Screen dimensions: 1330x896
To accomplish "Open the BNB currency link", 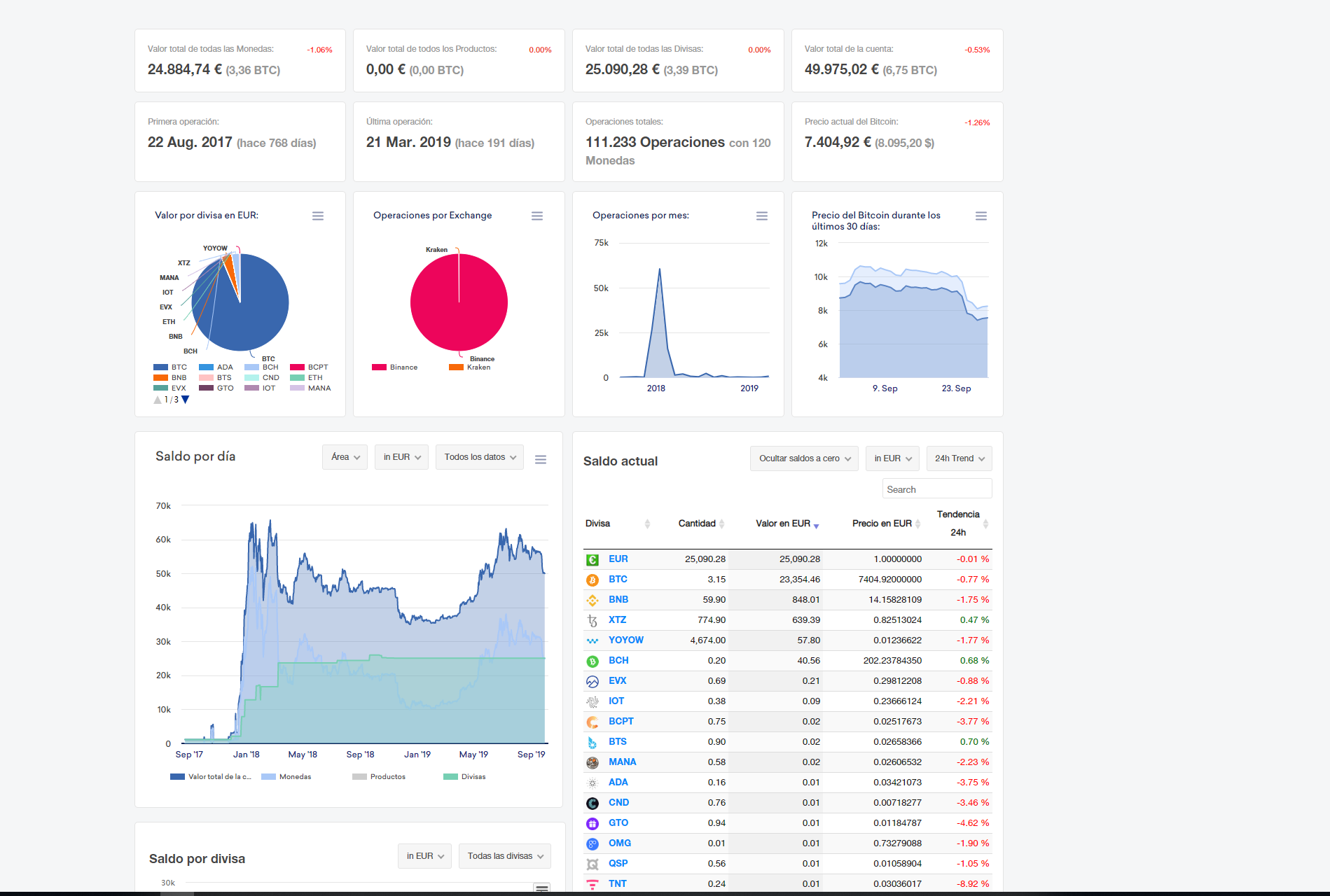I will coord(618,600).
